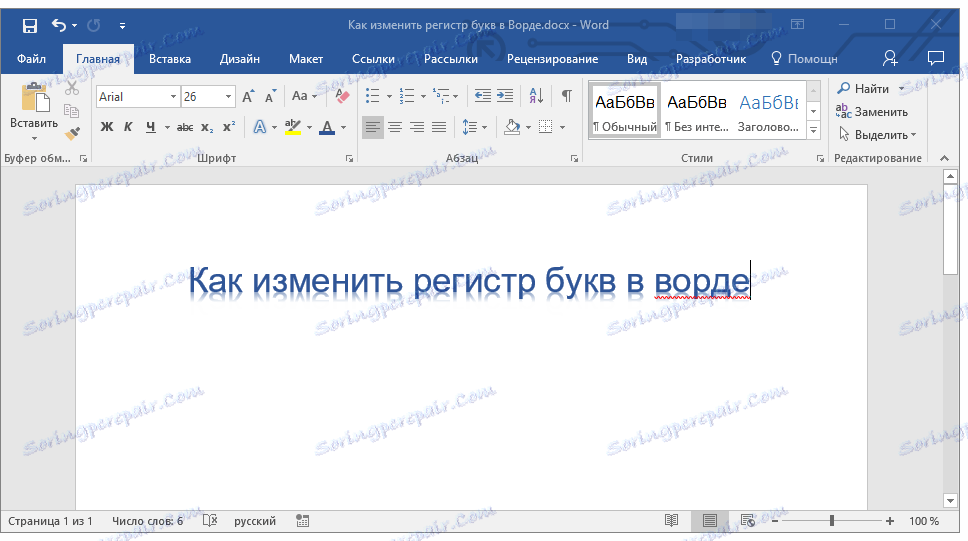Apply shading paint bucket

(x=512, y=127)
